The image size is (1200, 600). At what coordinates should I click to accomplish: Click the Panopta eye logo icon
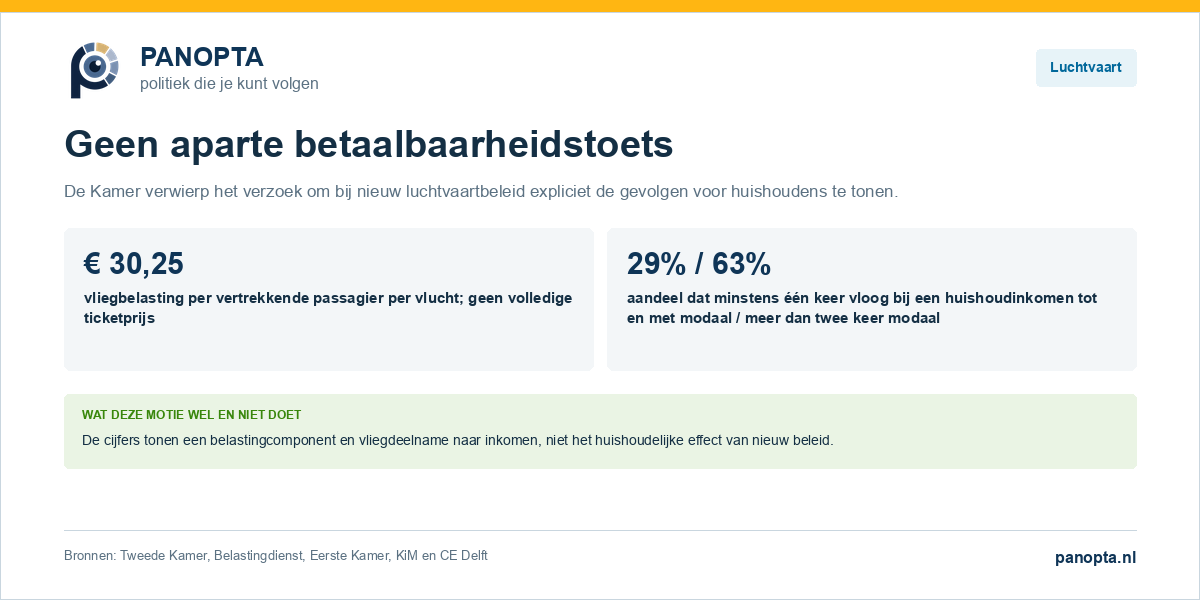[94, 69]
